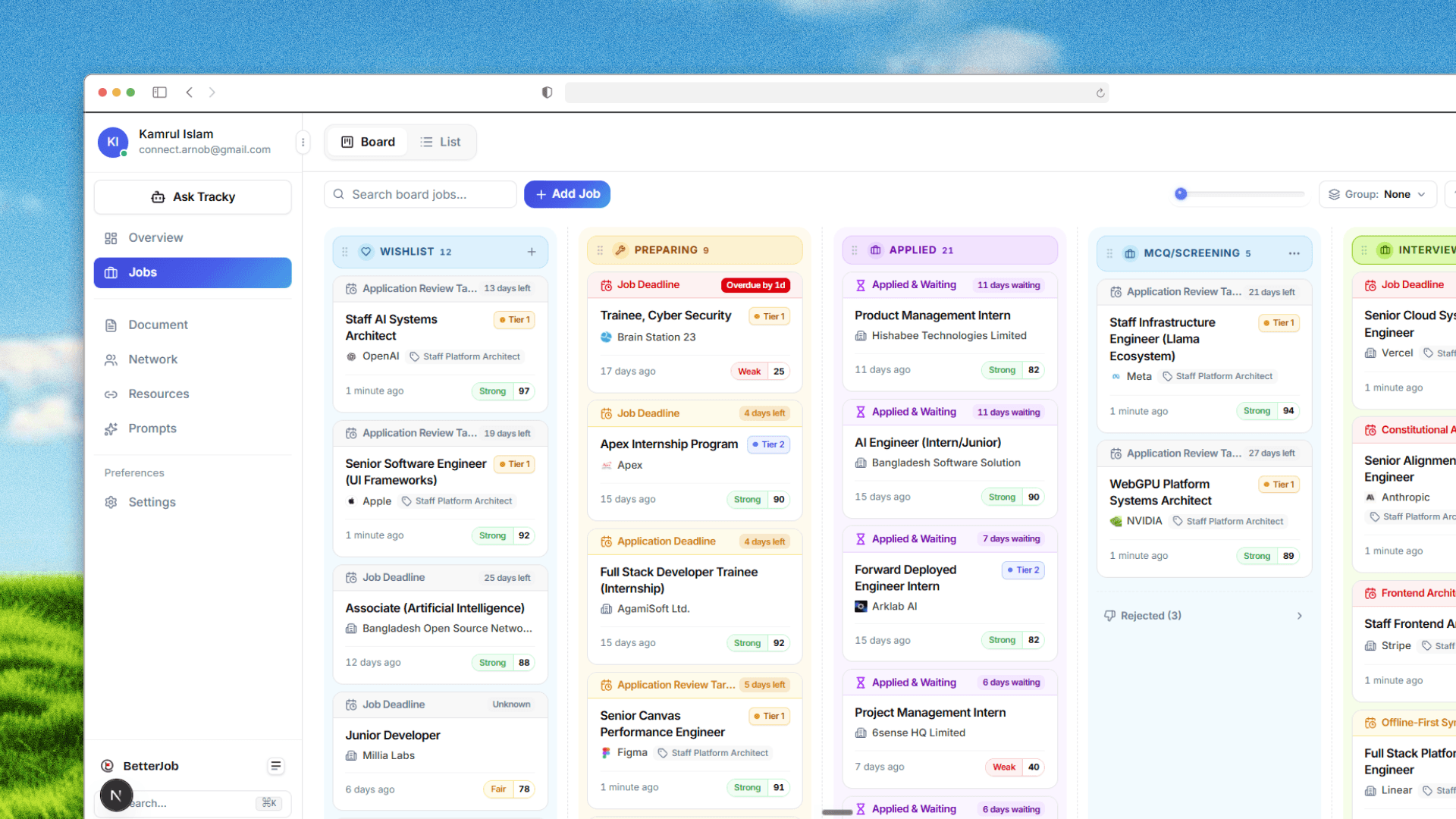Viewport: 1456px width, 819px height.
Task: Click Wishlist column drag handle
Action: (x=345, y=252)
